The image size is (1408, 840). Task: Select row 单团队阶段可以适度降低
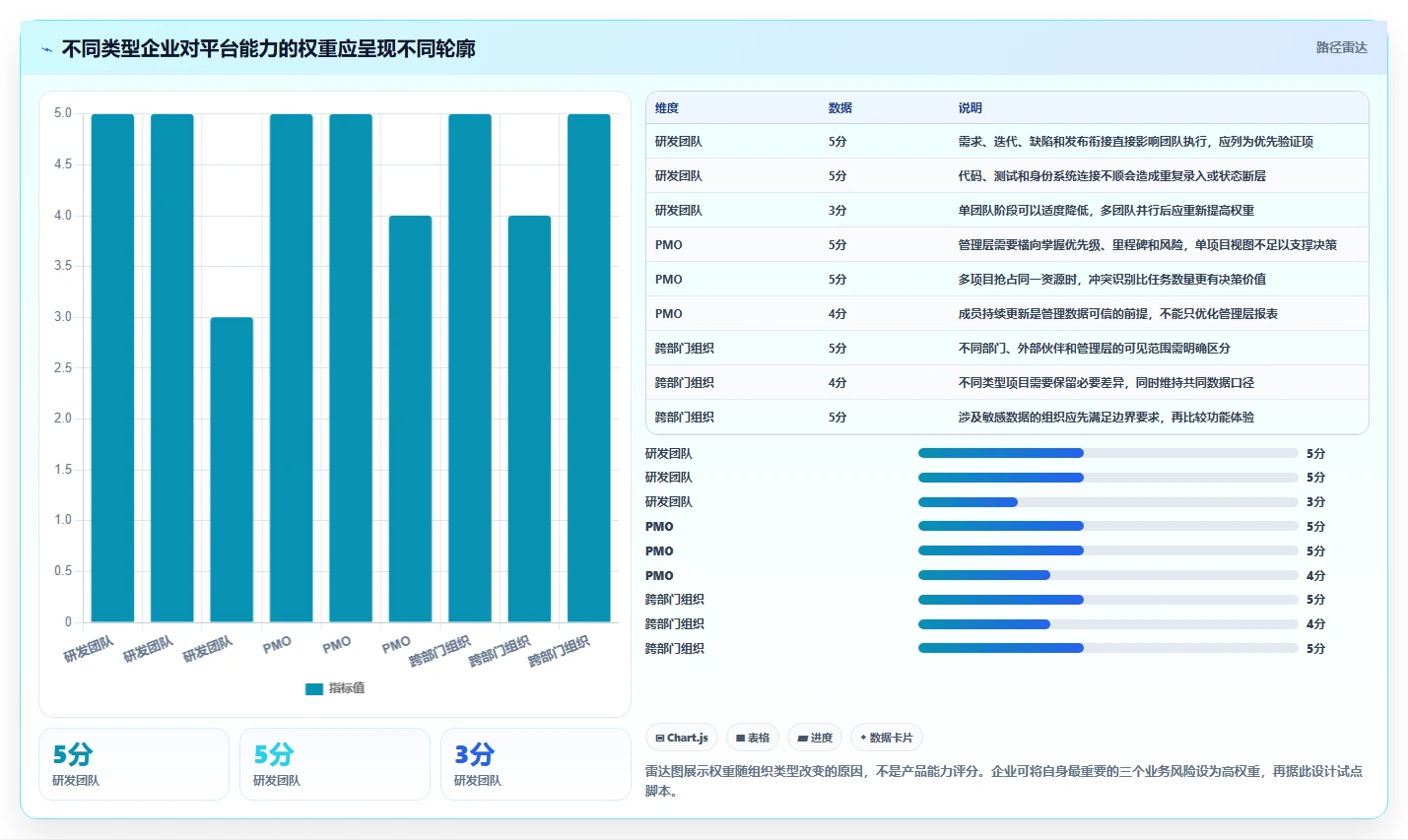click(x=1007, y=210)
